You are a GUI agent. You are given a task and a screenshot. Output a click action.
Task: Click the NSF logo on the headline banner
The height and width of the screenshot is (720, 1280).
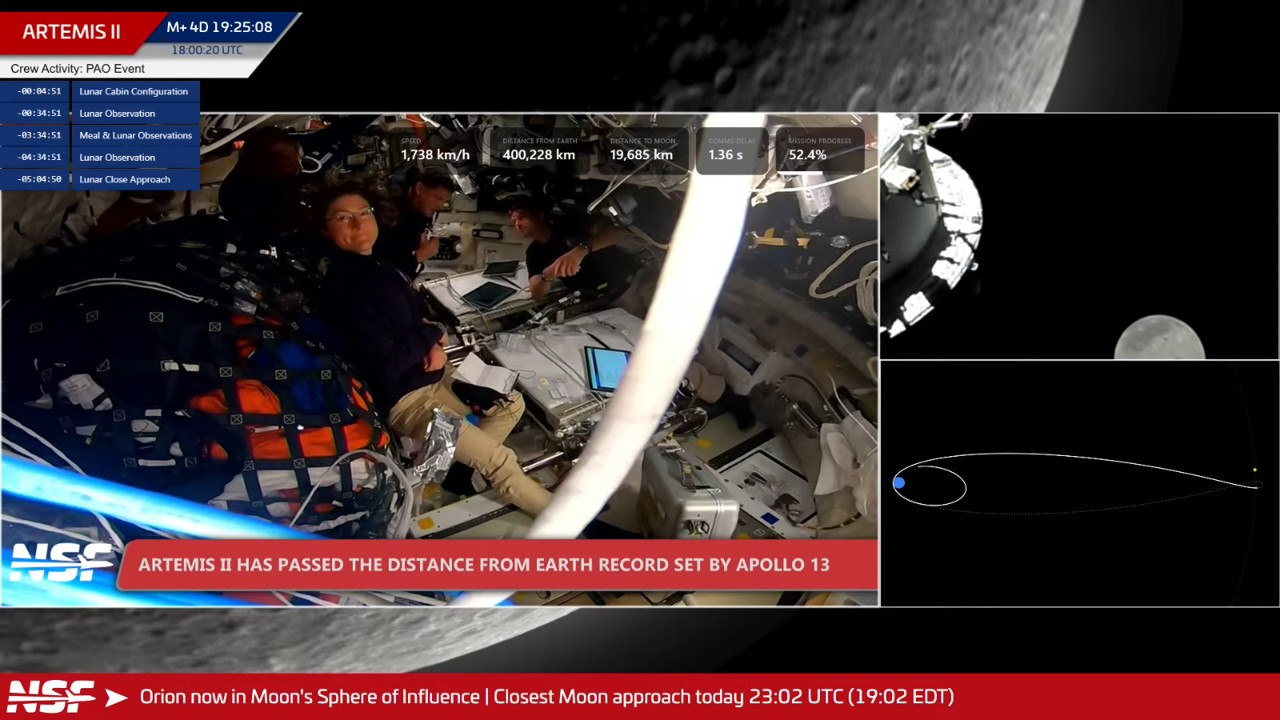[x=60, y=564]
